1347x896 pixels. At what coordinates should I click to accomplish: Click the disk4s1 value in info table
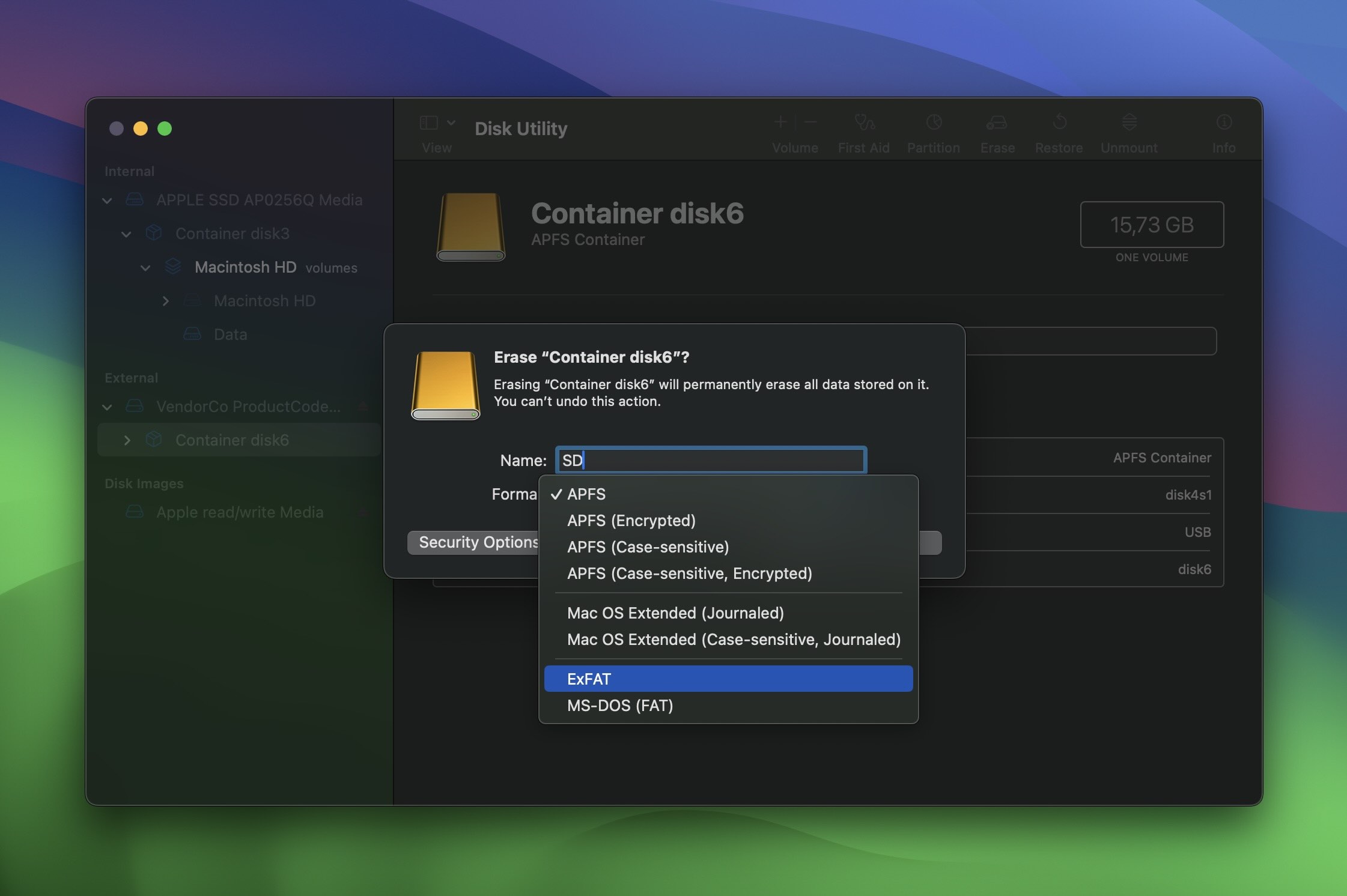click(x=1188, y=495)
